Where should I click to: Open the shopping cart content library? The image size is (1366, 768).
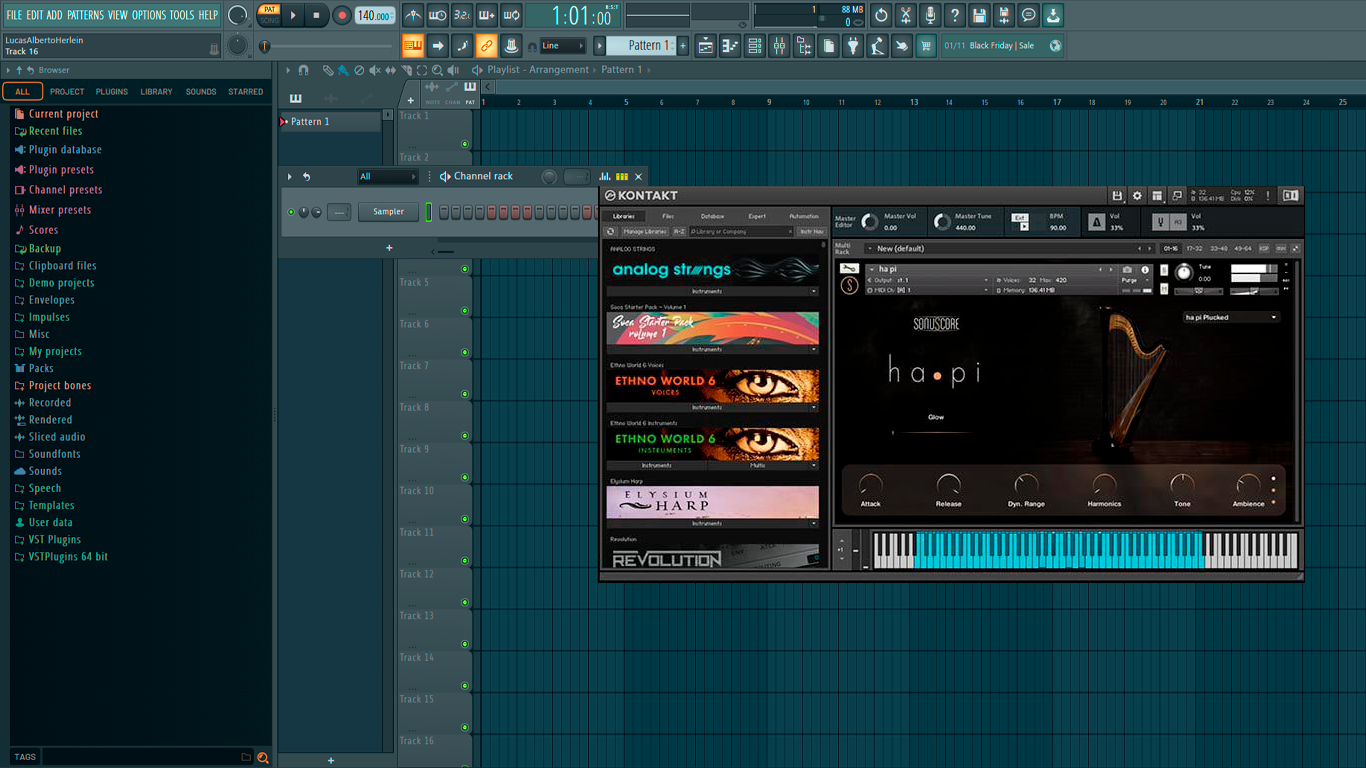point(926,45)
